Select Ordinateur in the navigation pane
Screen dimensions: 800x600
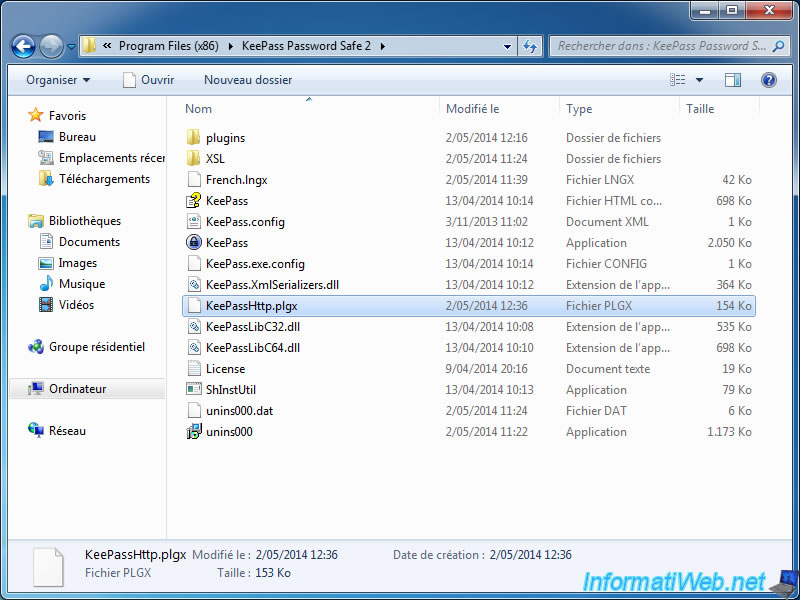coord(78,389)
